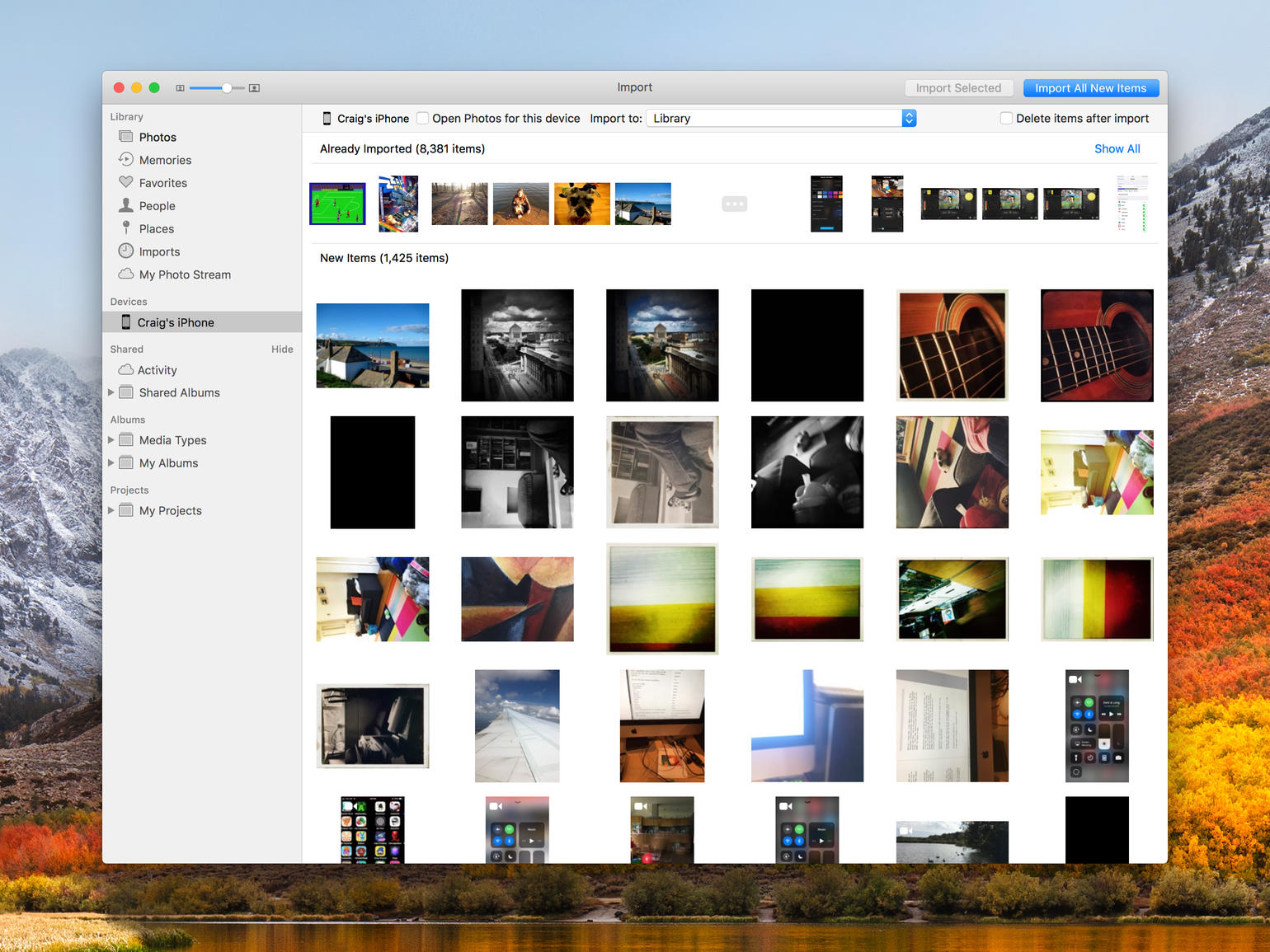Screen dimensions: 1270x952
Task: Click the My Albums folder icon
Action: (126, 462)
